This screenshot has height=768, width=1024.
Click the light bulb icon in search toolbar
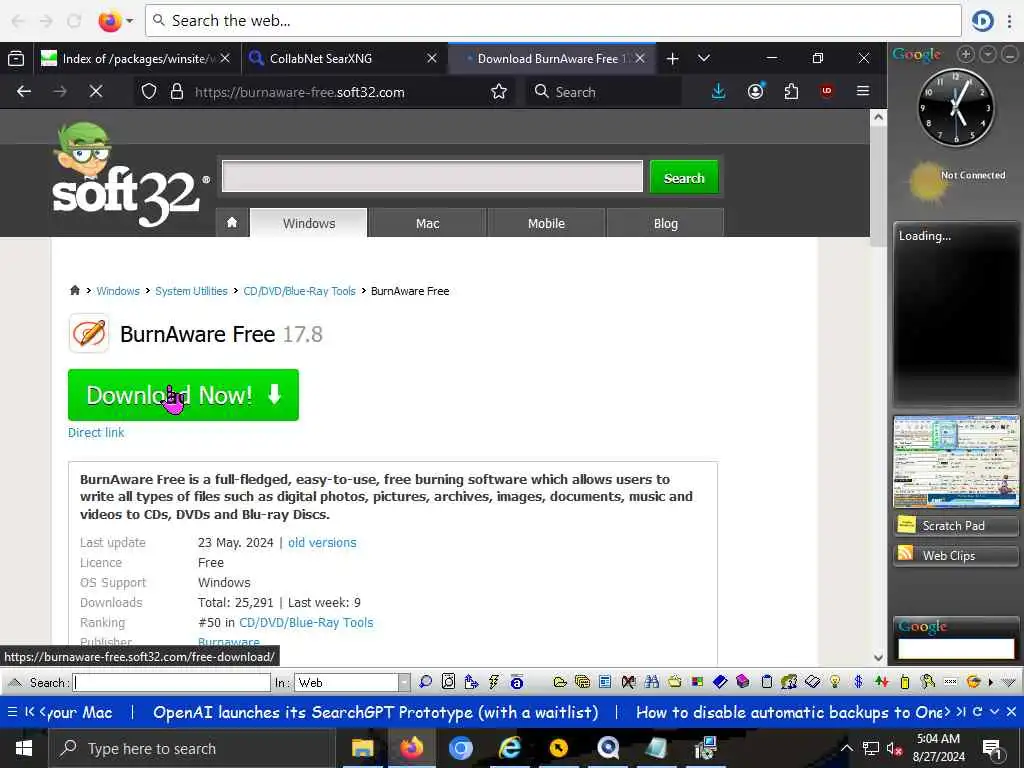pyautogui.click(x=835, y=682)
